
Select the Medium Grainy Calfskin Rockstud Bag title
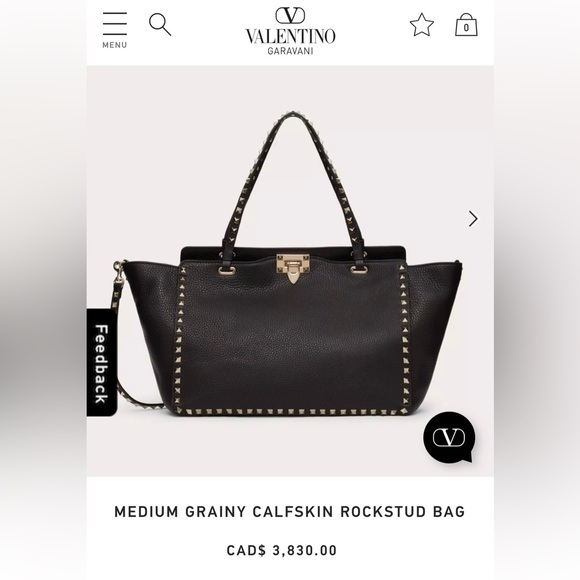coord(290,512)
